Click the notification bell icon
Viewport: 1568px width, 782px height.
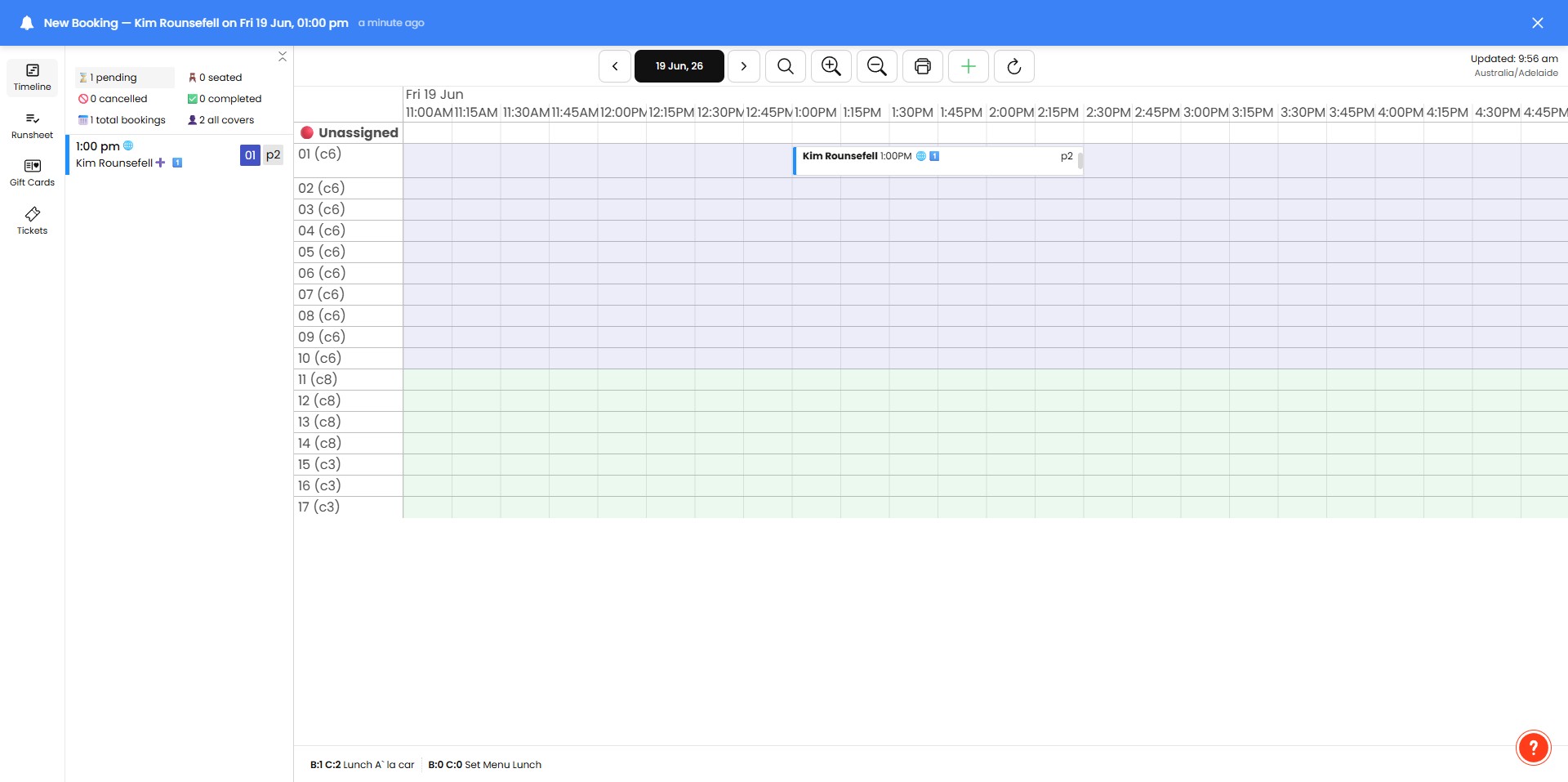27,23
